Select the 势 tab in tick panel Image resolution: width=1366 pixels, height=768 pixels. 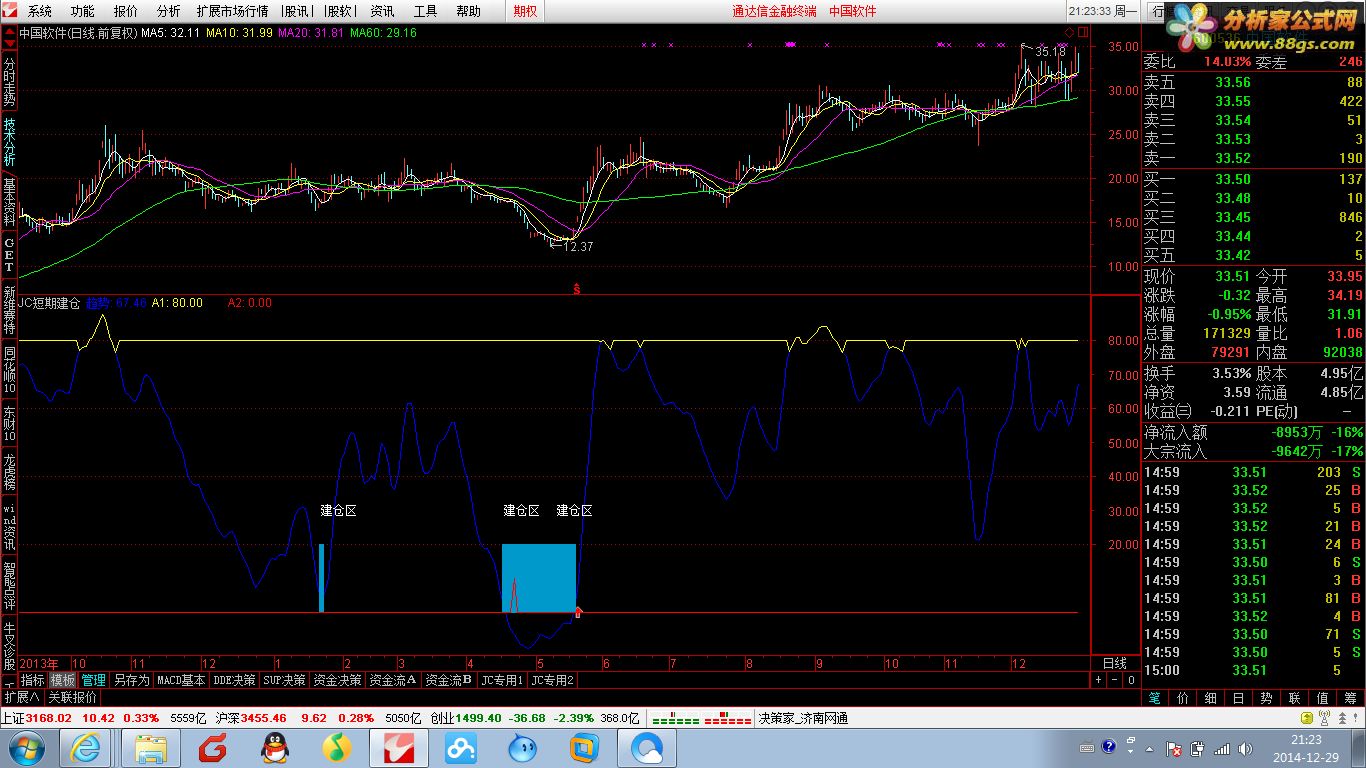point(1266,697)
